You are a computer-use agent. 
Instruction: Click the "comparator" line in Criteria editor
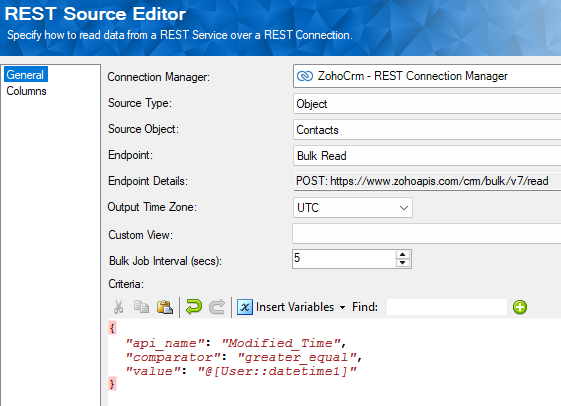pos(244,357)
